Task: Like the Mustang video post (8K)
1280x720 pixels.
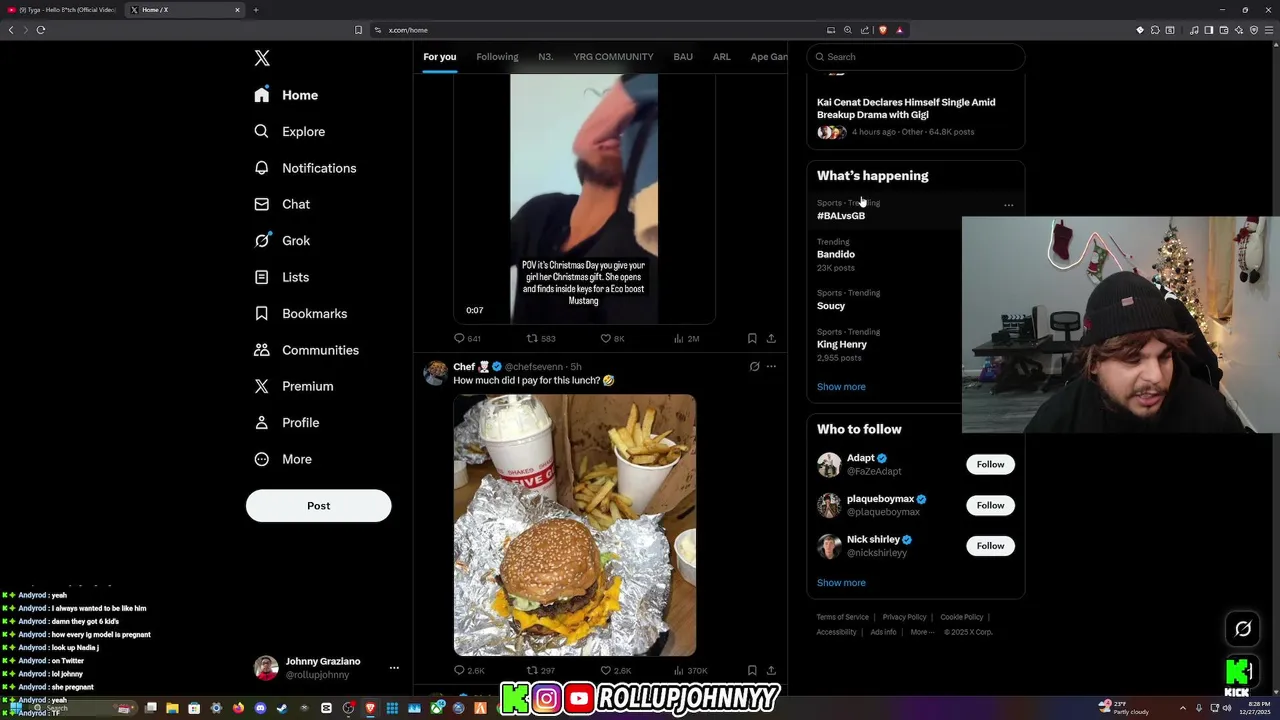Action: click(x=612, y=338)
